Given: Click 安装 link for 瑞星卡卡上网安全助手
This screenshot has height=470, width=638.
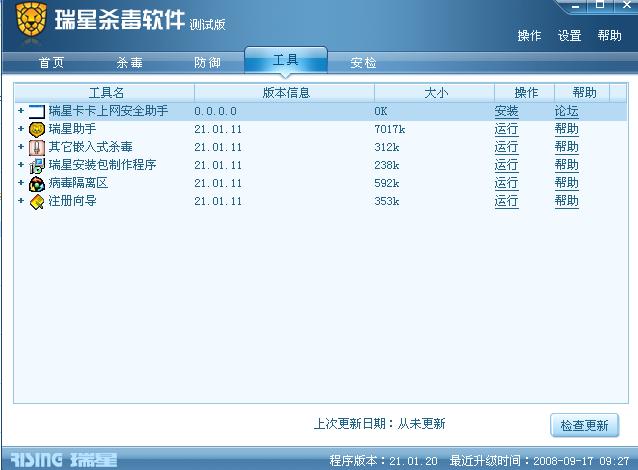Looking at the screenshot, I should point(507,111).
